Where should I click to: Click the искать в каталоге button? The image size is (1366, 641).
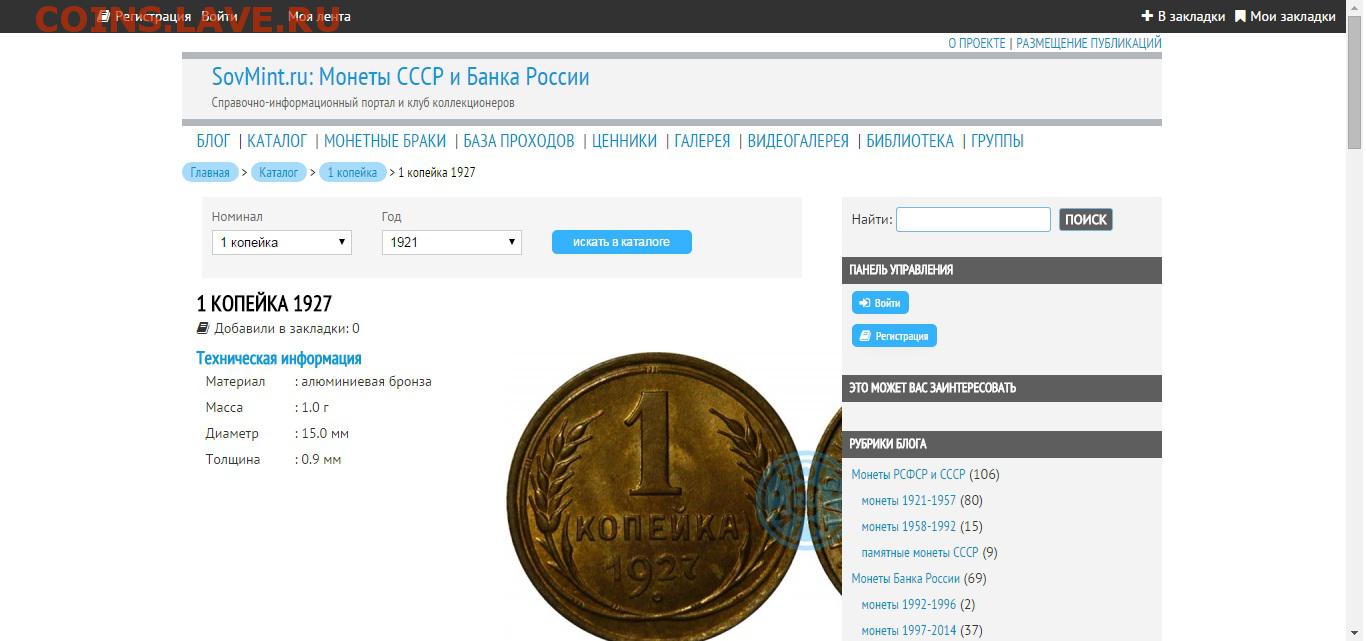click(x=622, y=242)
